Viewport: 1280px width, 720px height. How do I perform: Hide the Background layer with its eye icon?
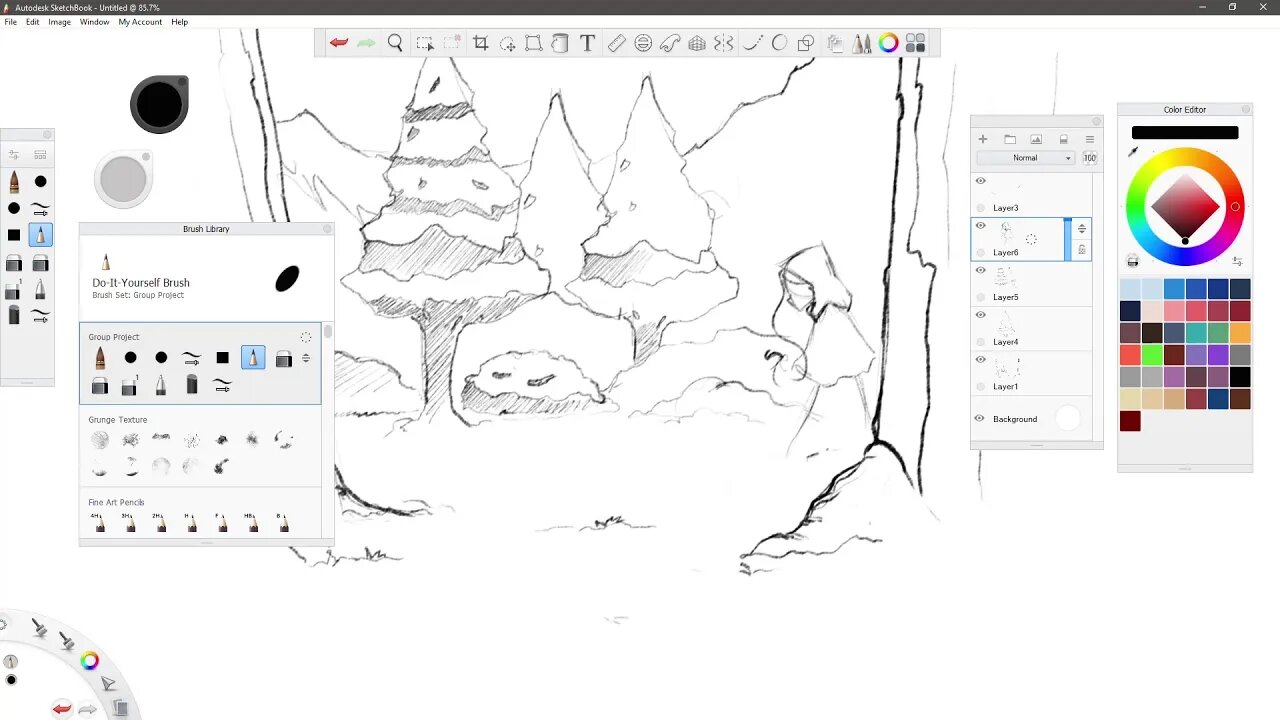pos(980,419)
